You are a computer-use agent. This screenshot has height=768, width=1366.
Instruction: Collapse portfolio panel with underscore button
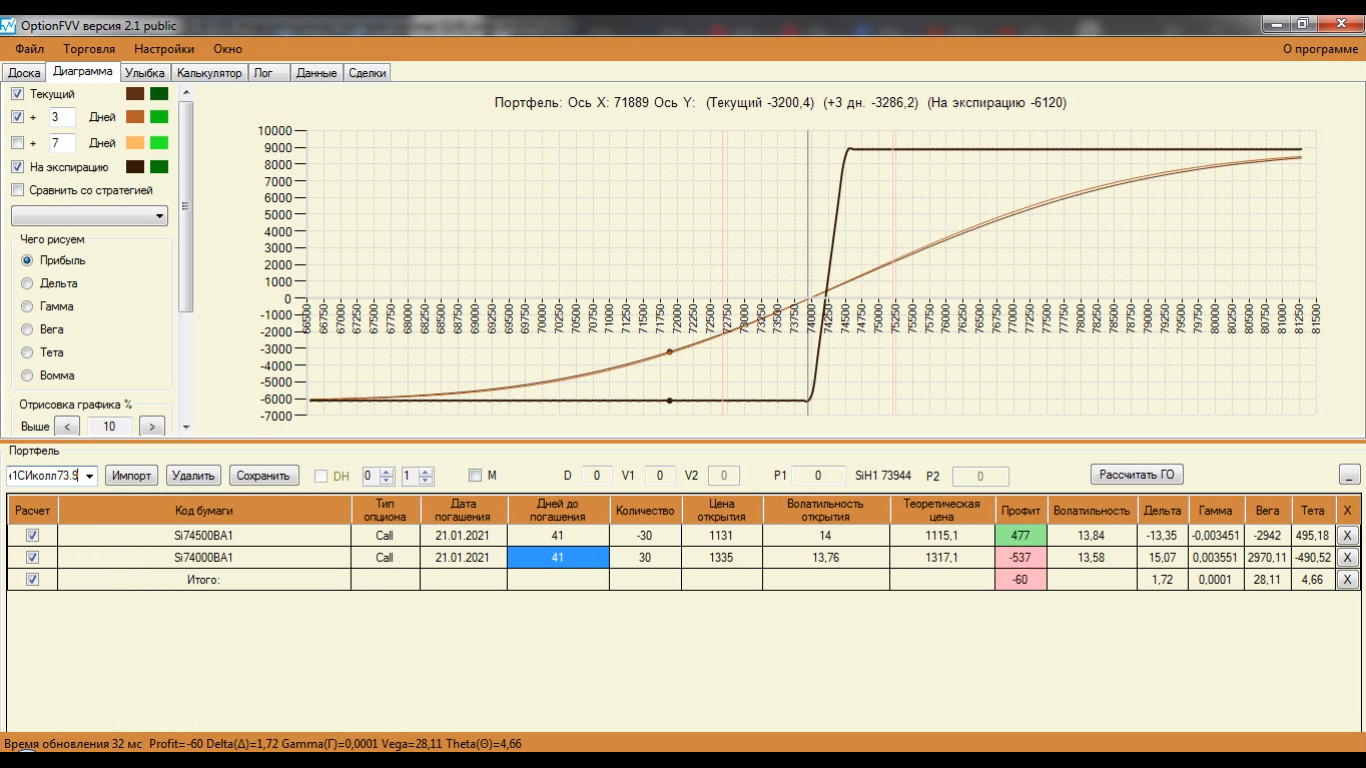pos(1349,475)
